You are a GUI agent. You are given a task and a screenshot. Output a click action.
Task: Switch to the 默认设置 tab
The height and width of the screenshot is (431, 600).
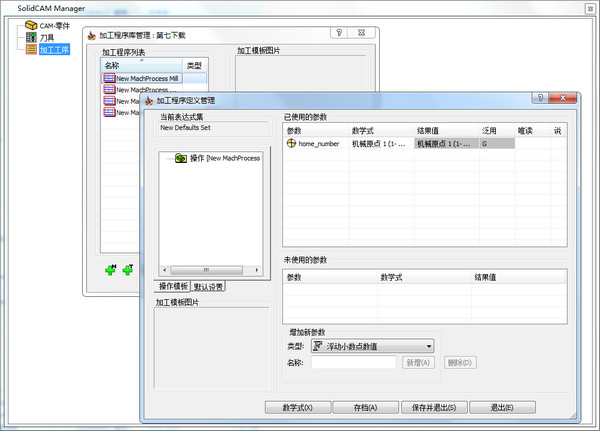coord(208,286)
